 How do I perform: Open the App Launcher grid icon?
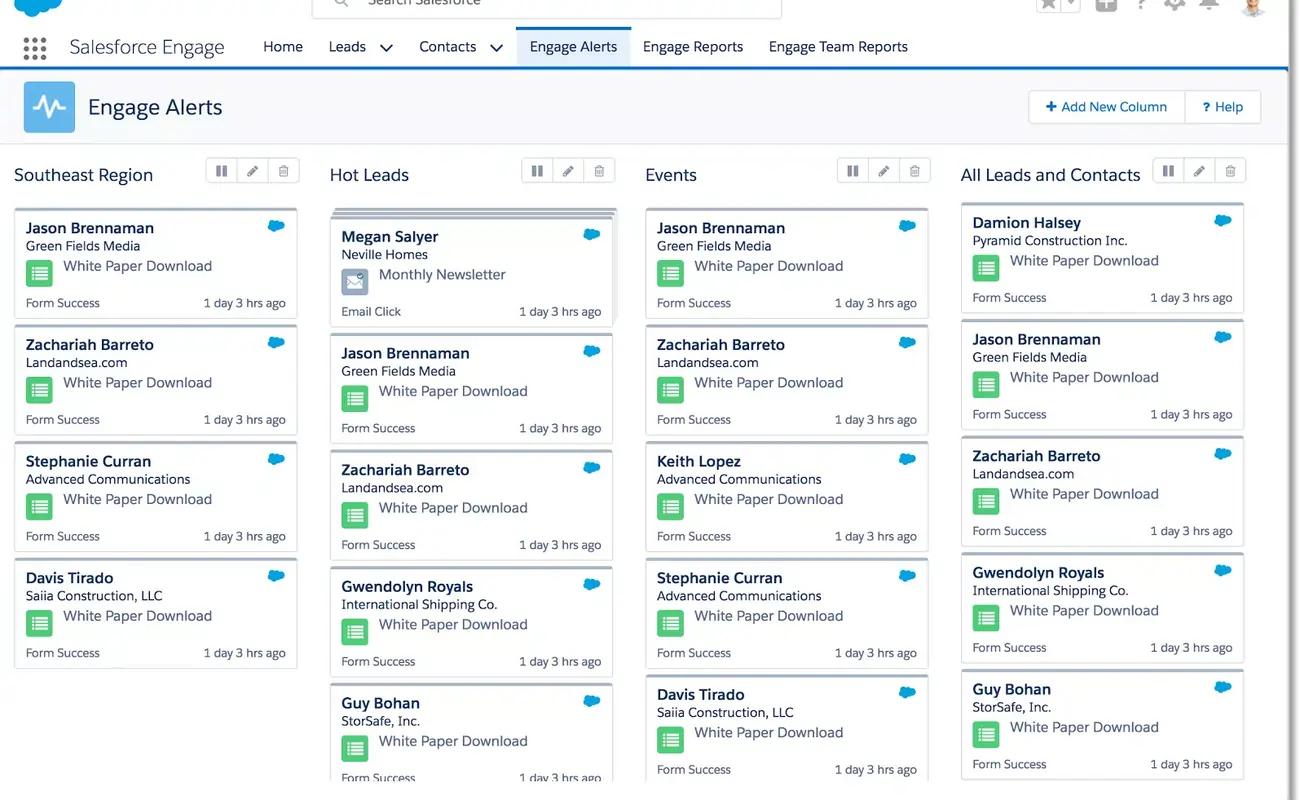coord(35,48)
